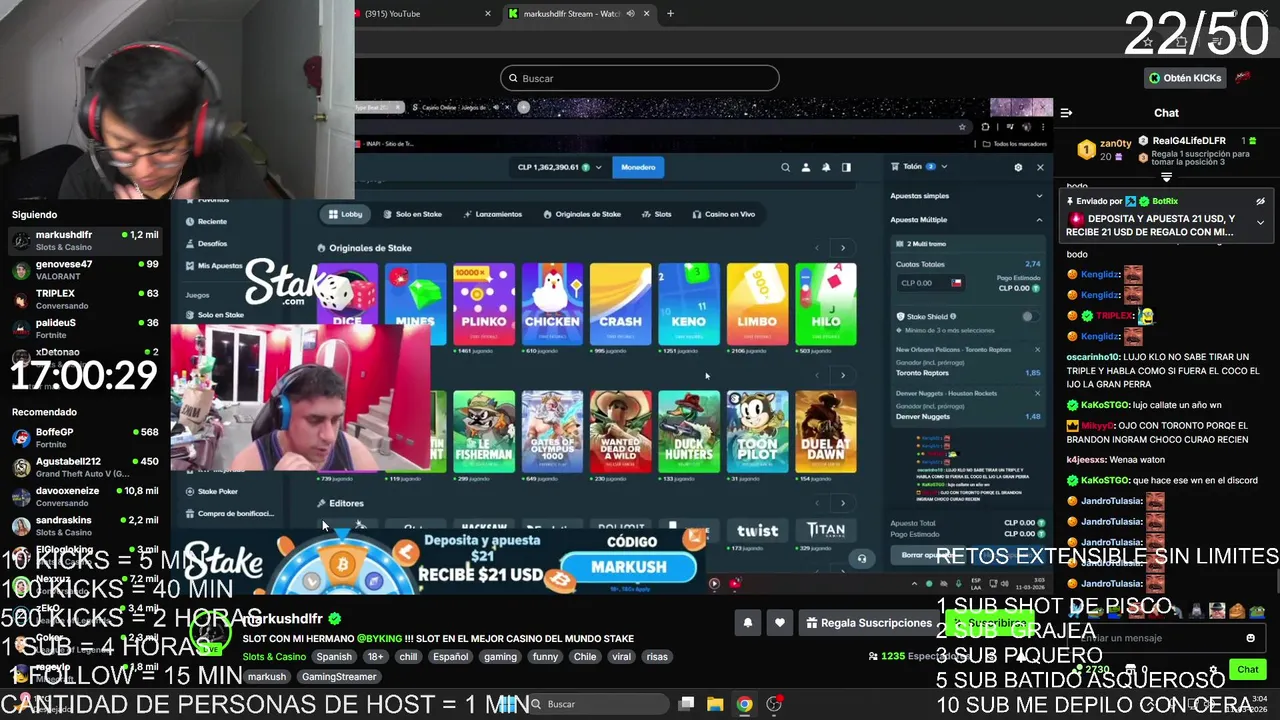1280x720 pixels.
Task: Click the Monedero wallet button
Action: click(638, 167)
